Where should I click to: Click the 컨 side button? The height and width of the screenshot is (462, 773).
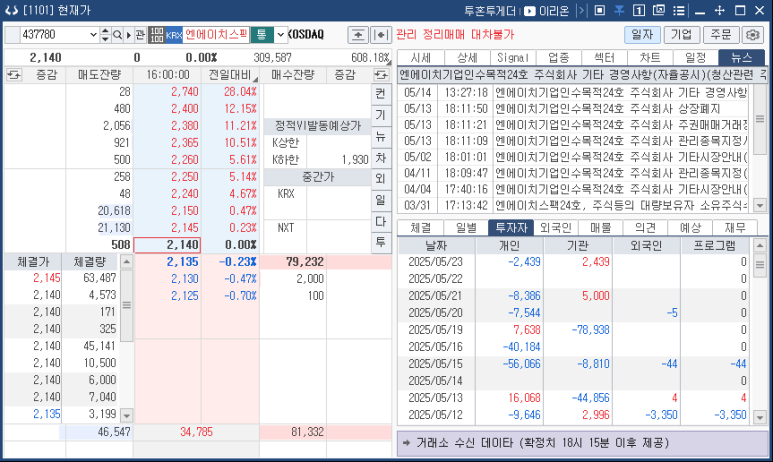pos(381,94)
